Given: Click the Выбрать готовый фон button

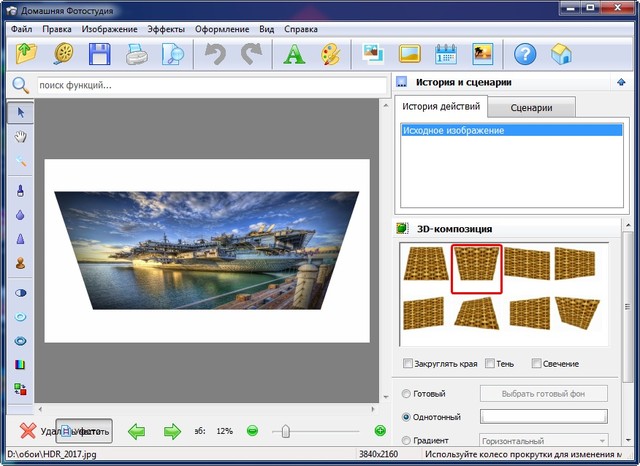Looking at the screenshot, I should coord(543,394).
